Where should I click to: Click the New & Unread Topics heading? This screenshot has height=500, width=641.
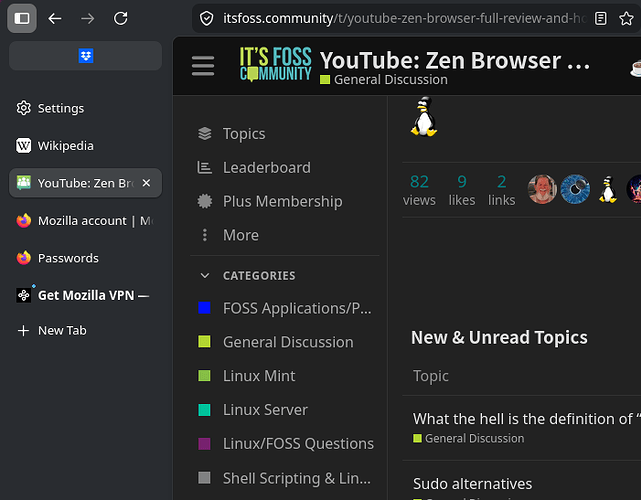pos(499,338)
